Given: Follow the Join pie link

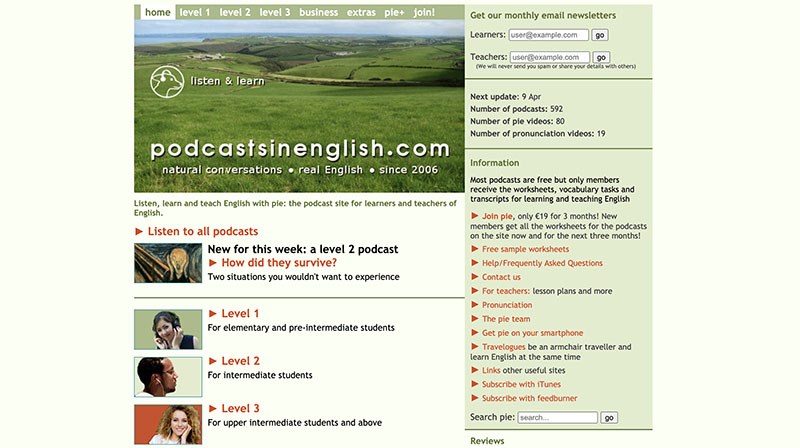Looking at the screenshot, I should tap(497, 216).
